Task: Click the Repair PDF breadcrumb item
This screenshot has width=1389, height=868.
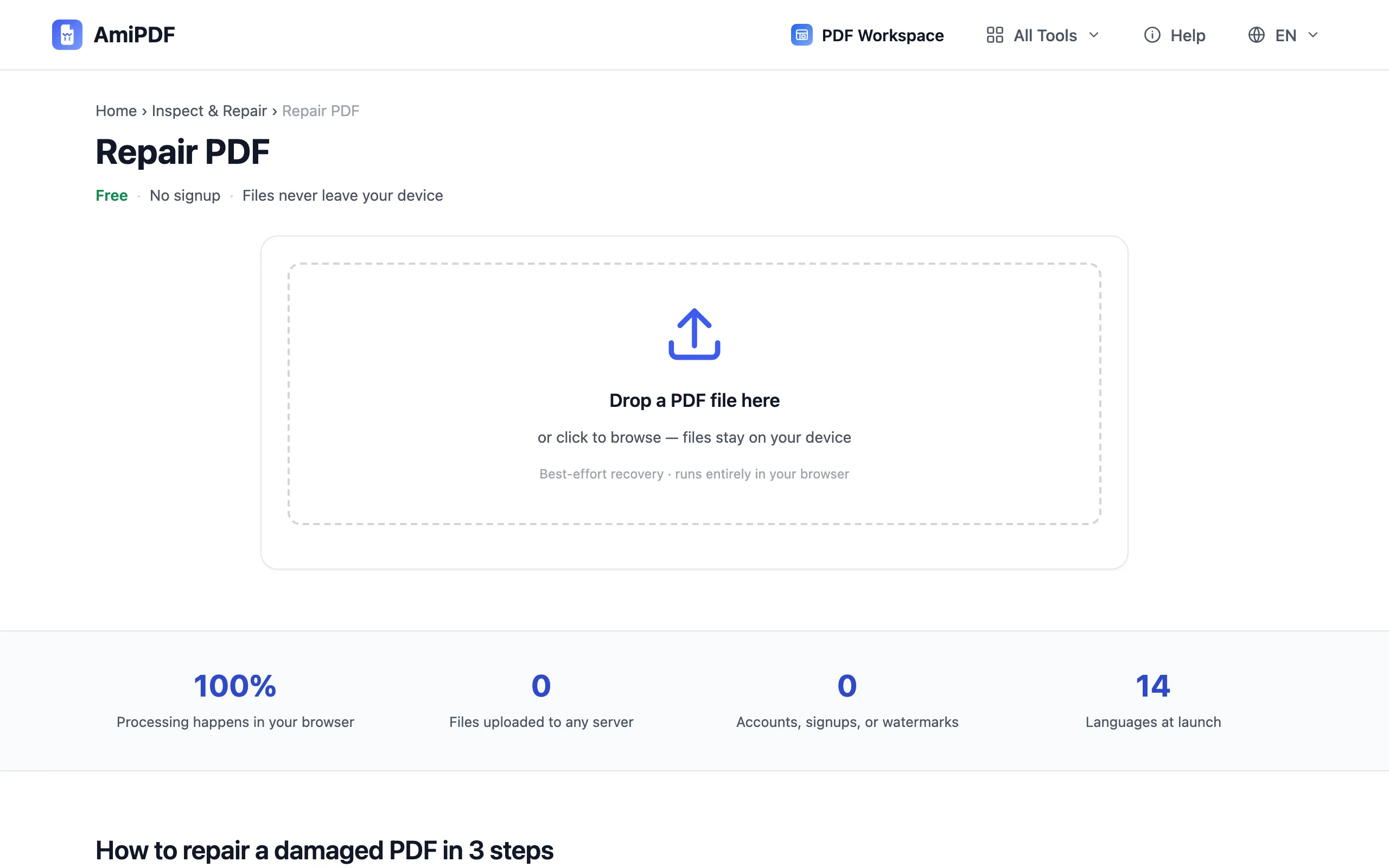Action: click(x=320, y=111)
